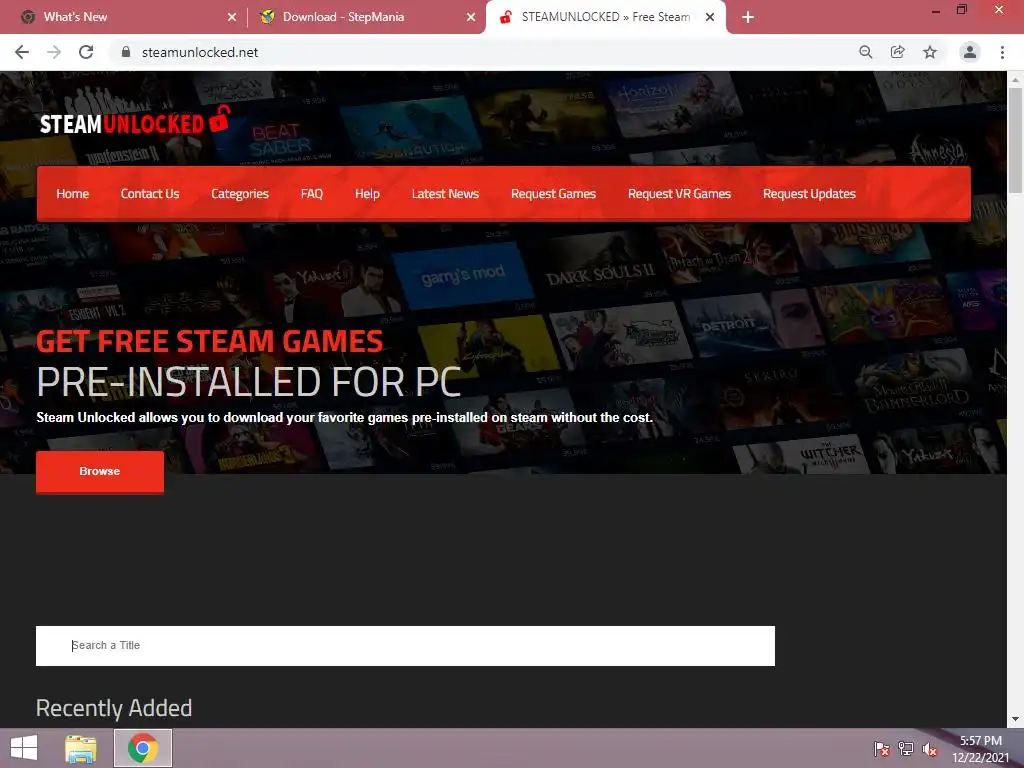Open the Chrome profile avatar

point(970,52)
